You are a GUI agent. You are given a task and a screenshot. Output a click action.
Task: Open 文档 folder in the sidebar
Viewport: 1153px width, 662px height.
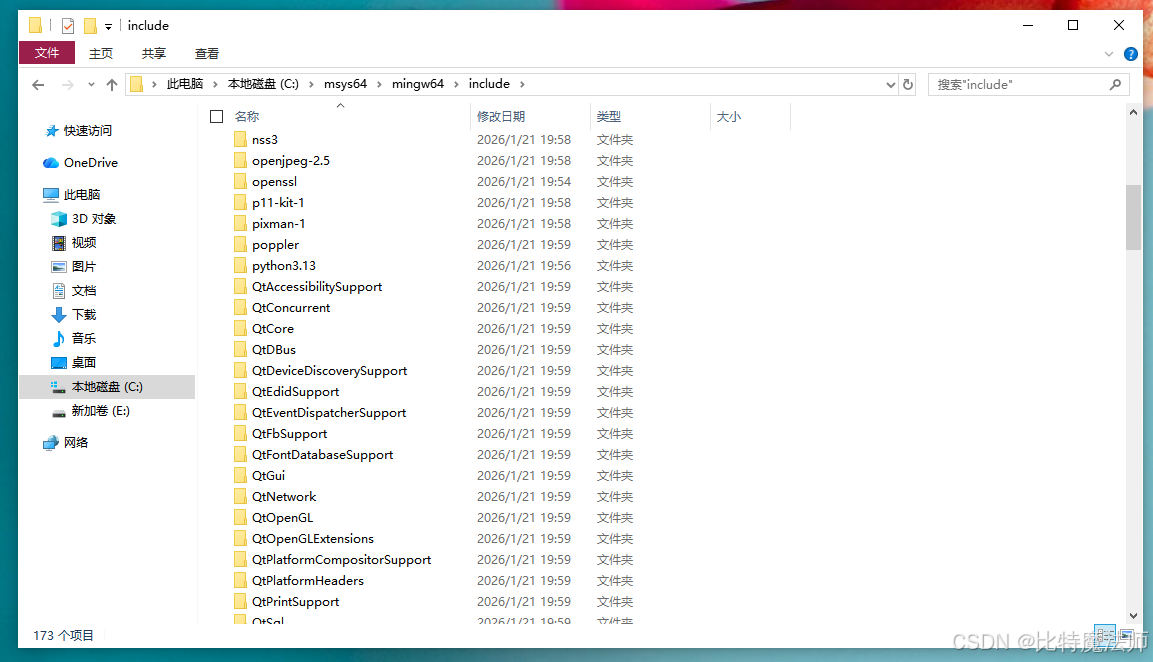84,291
